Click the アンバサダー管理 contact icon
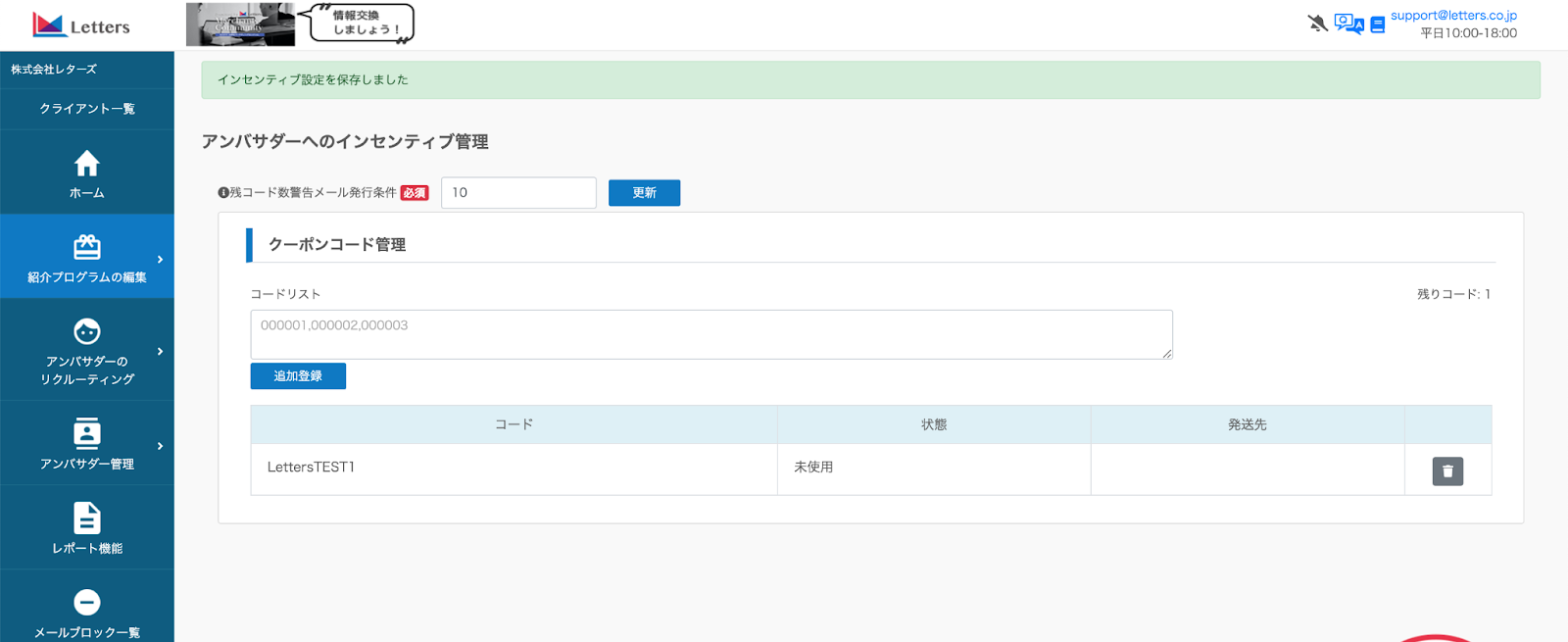This screenshot has width=1568, height=642. pos(87,432)
